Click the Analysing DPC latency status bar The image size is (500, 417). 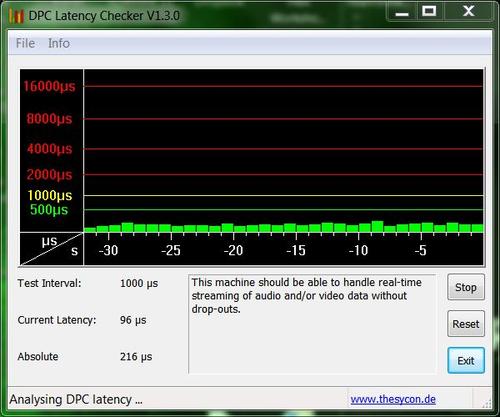coord(76,399)
